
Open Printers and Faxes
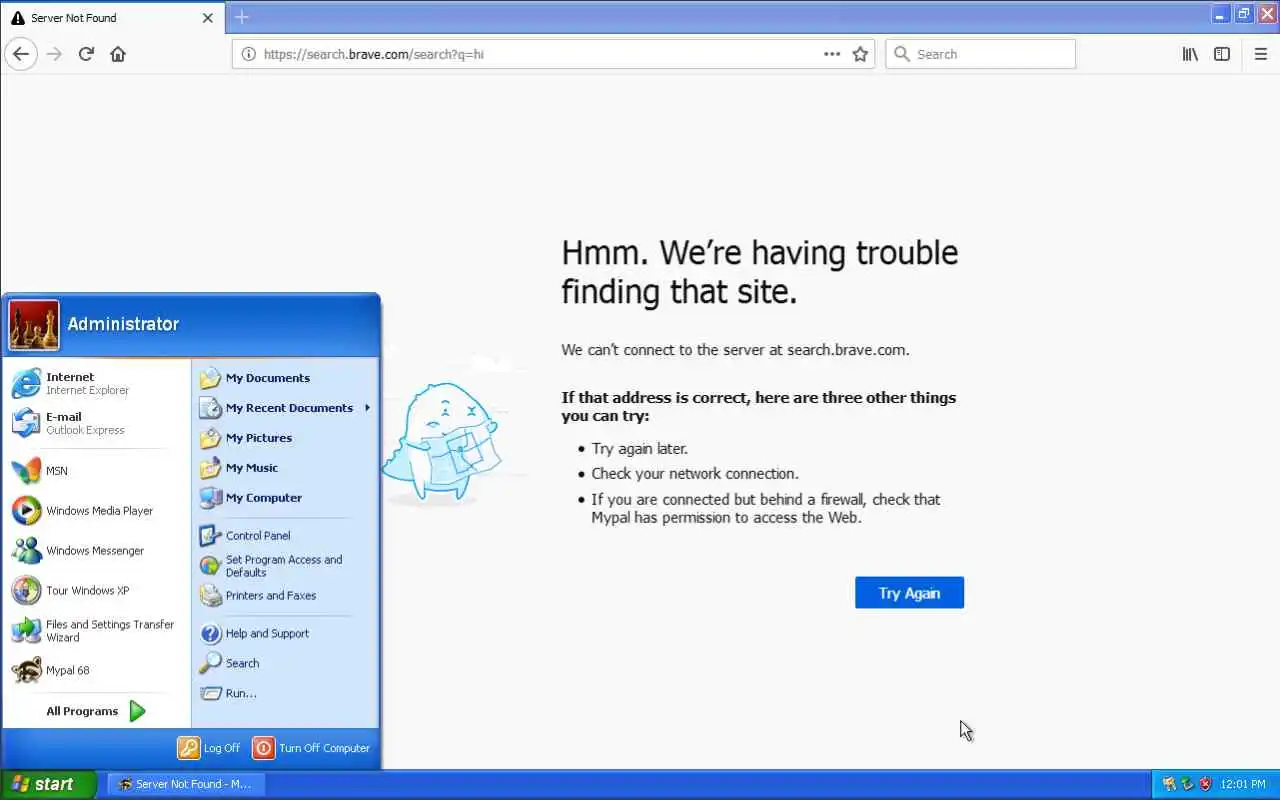285,596
